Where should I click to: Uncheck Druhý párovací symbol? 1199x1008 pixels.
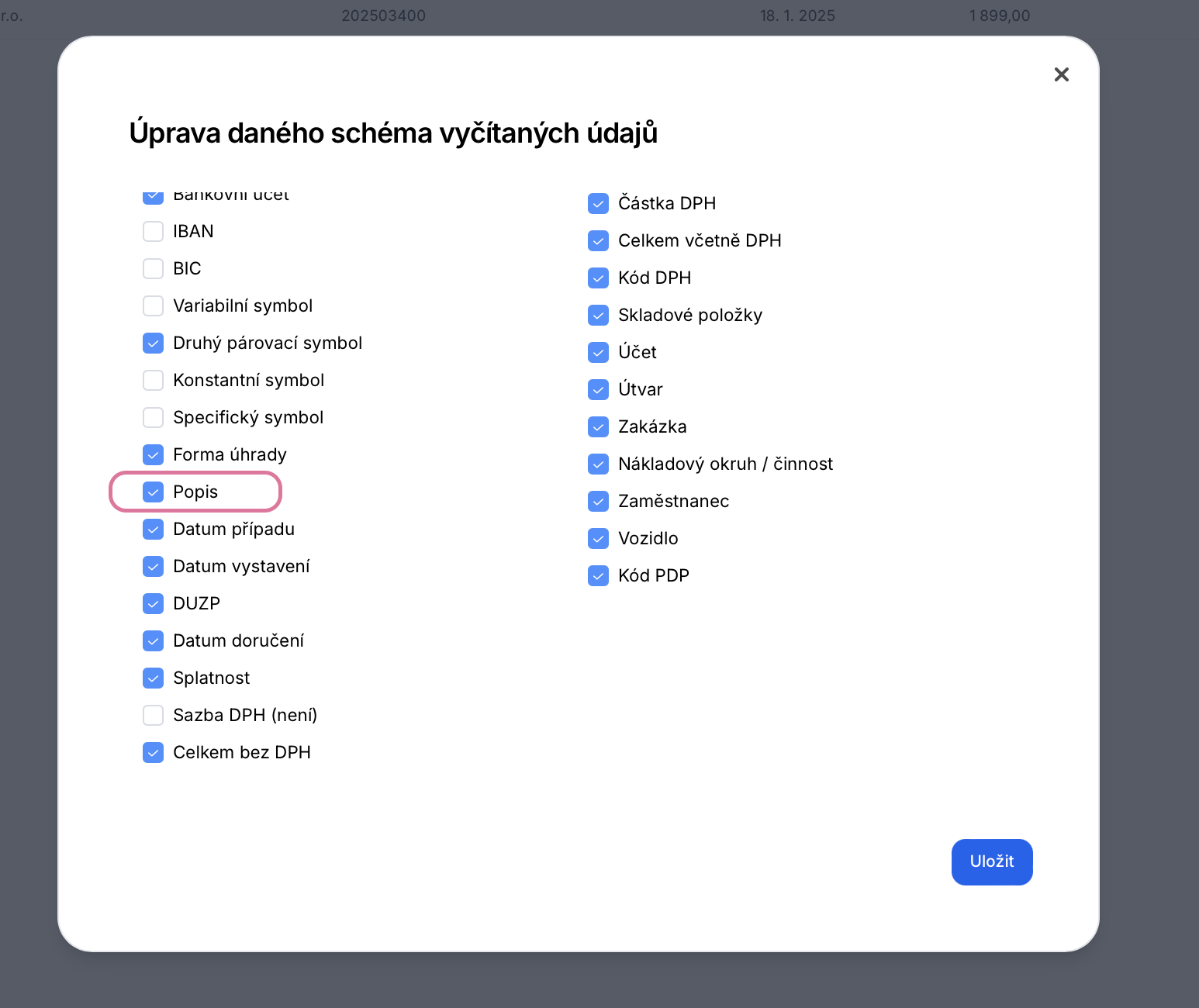click(154, 343)
